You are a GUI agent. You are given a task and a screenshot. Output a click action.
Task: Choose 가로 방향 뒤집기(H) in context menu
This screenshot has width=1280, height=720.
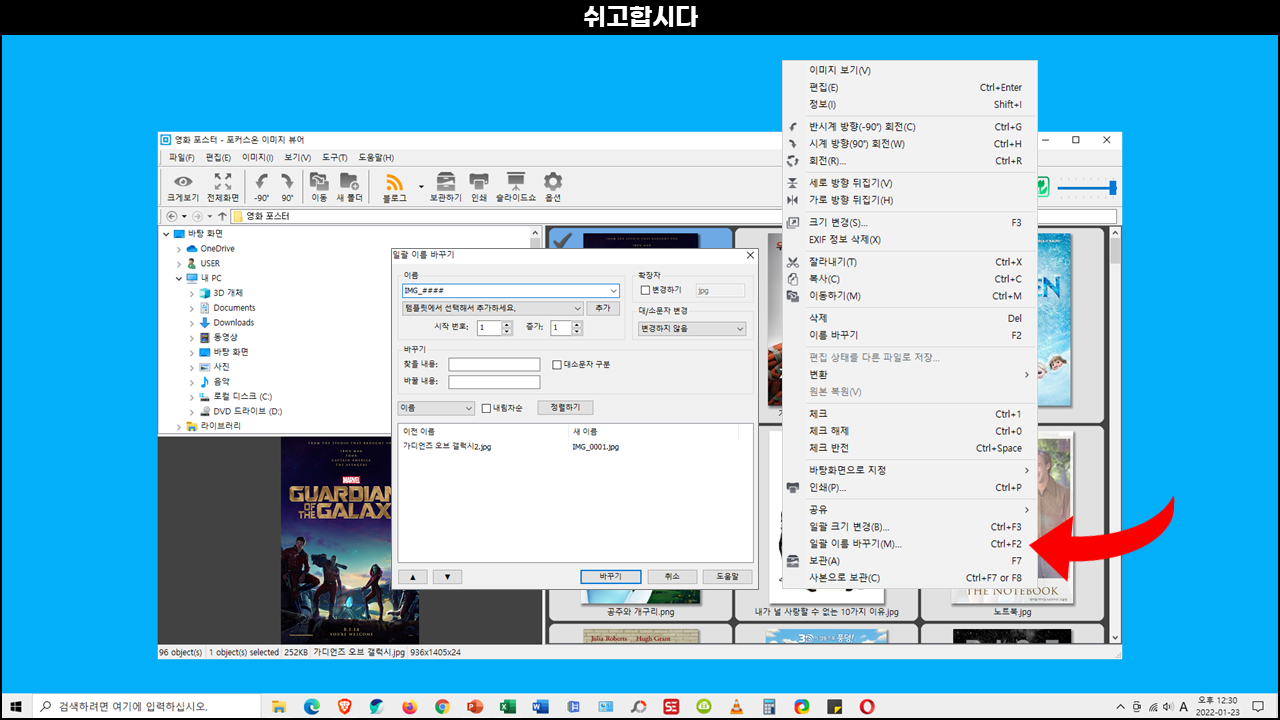909,200
